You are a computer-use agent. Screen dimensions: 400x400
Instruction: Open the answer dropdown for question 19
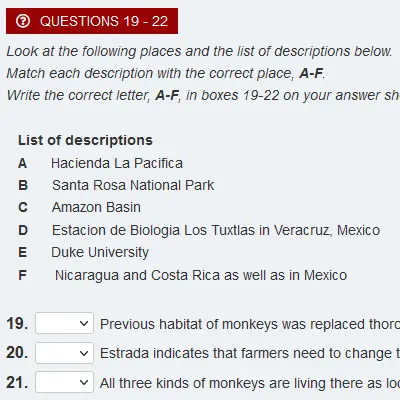64,323
